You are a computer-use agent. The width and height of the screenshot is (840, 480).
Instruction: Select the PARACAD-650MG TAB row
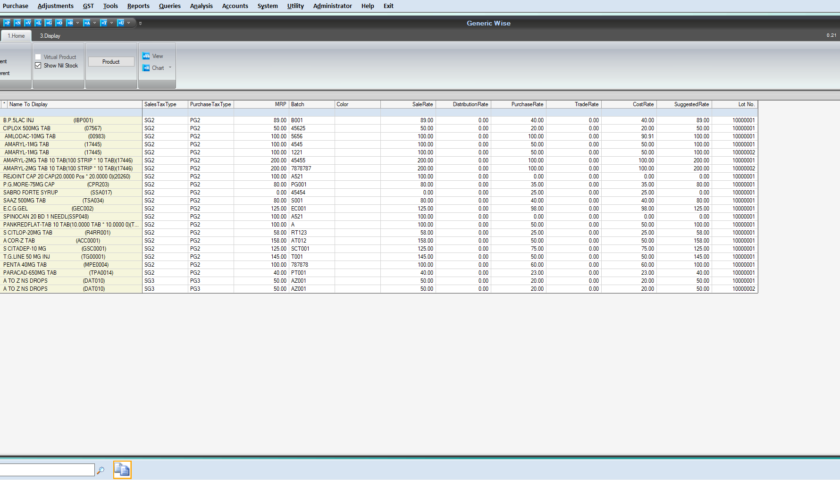click(379, 273)
